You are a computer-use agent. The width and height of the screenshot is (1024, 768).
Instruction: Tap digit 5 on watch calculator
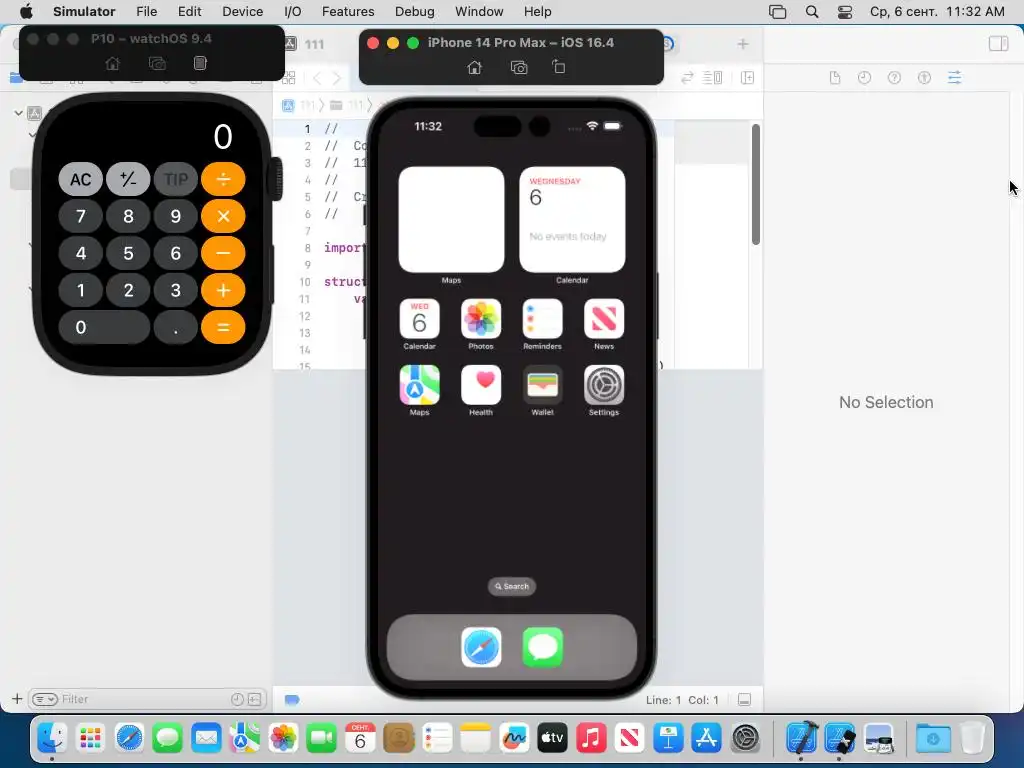(x=128, y=253)
